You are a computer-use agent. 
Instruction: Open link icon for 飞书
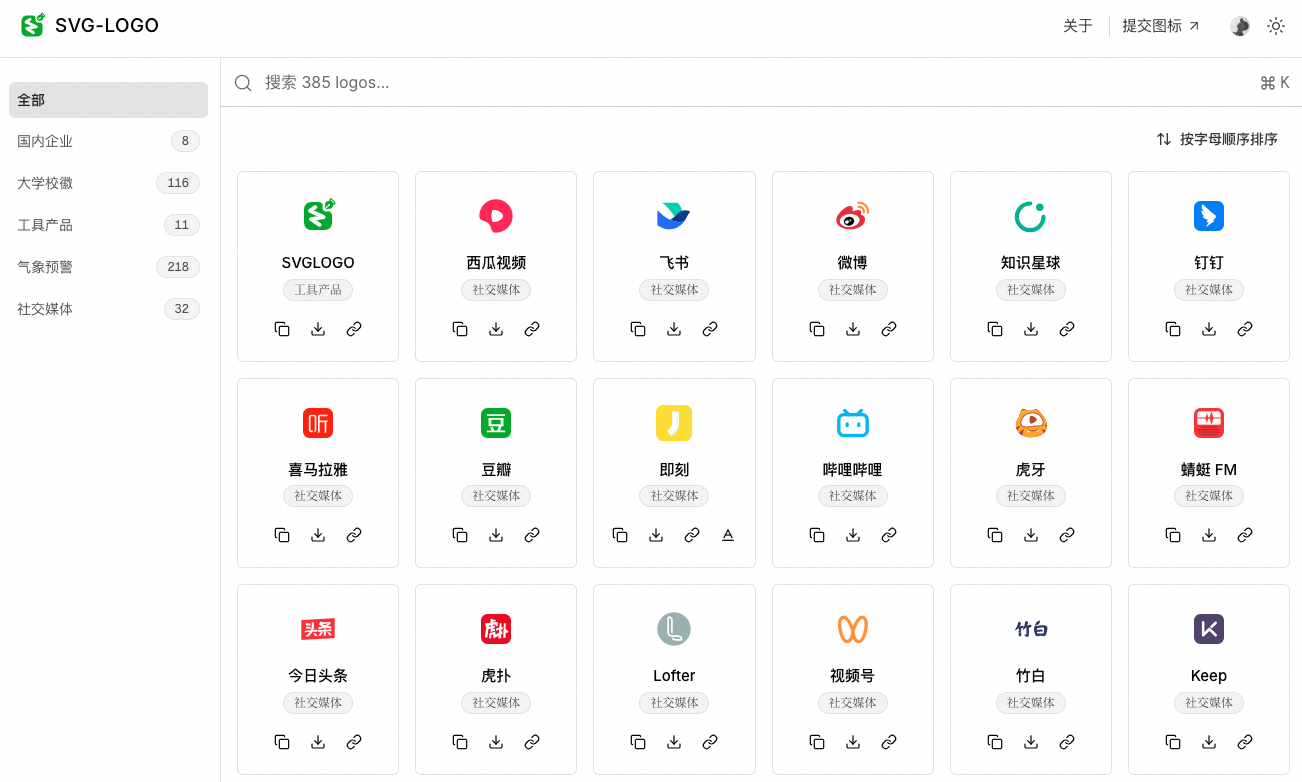point(710,329)
